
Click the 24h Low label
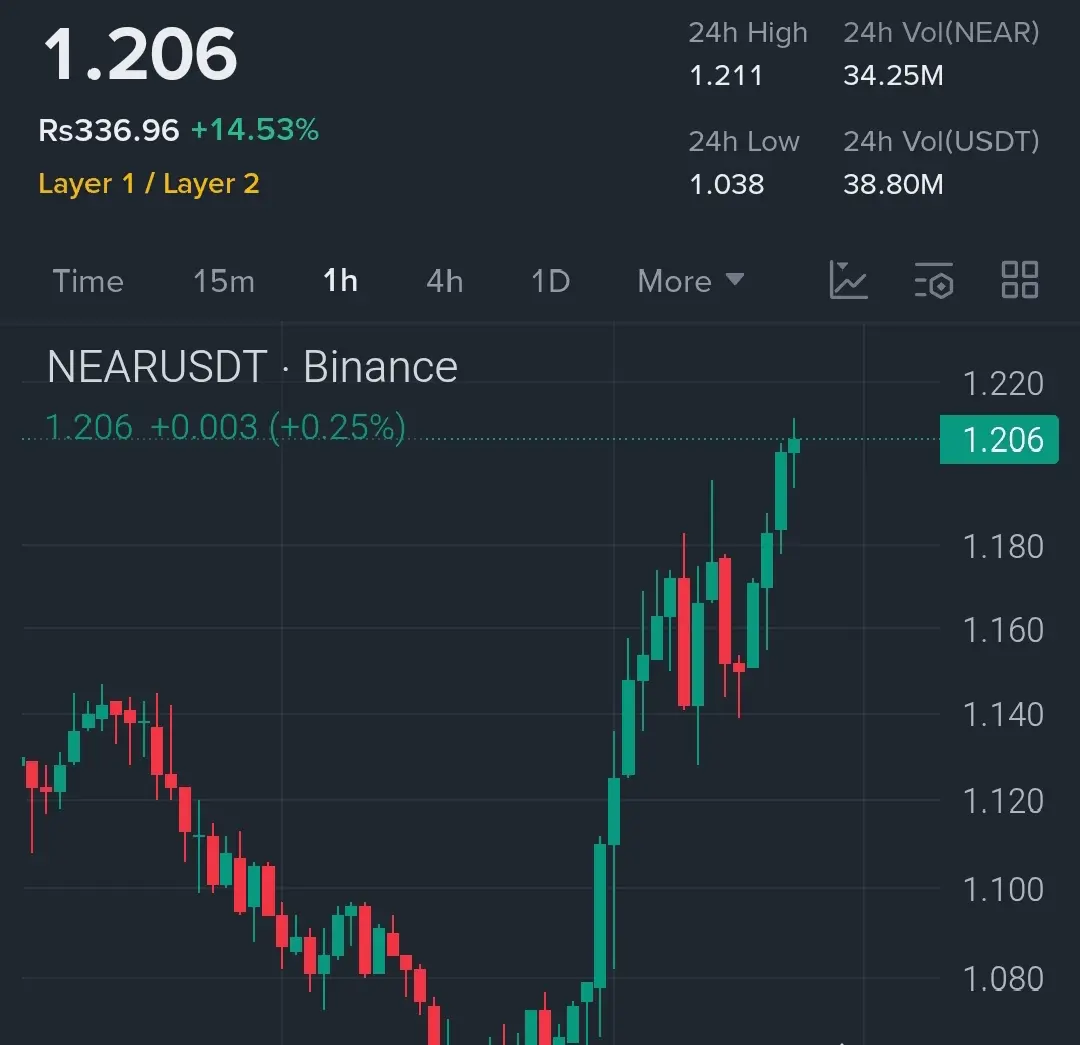tap(744, 141)
